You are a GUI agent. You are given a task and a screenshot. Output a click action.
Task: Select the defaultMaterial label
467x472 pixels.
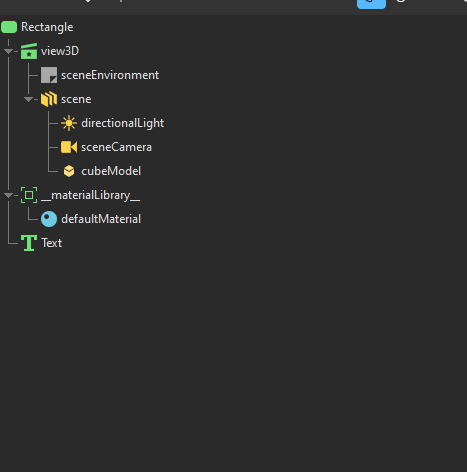[x=101, y=219]
